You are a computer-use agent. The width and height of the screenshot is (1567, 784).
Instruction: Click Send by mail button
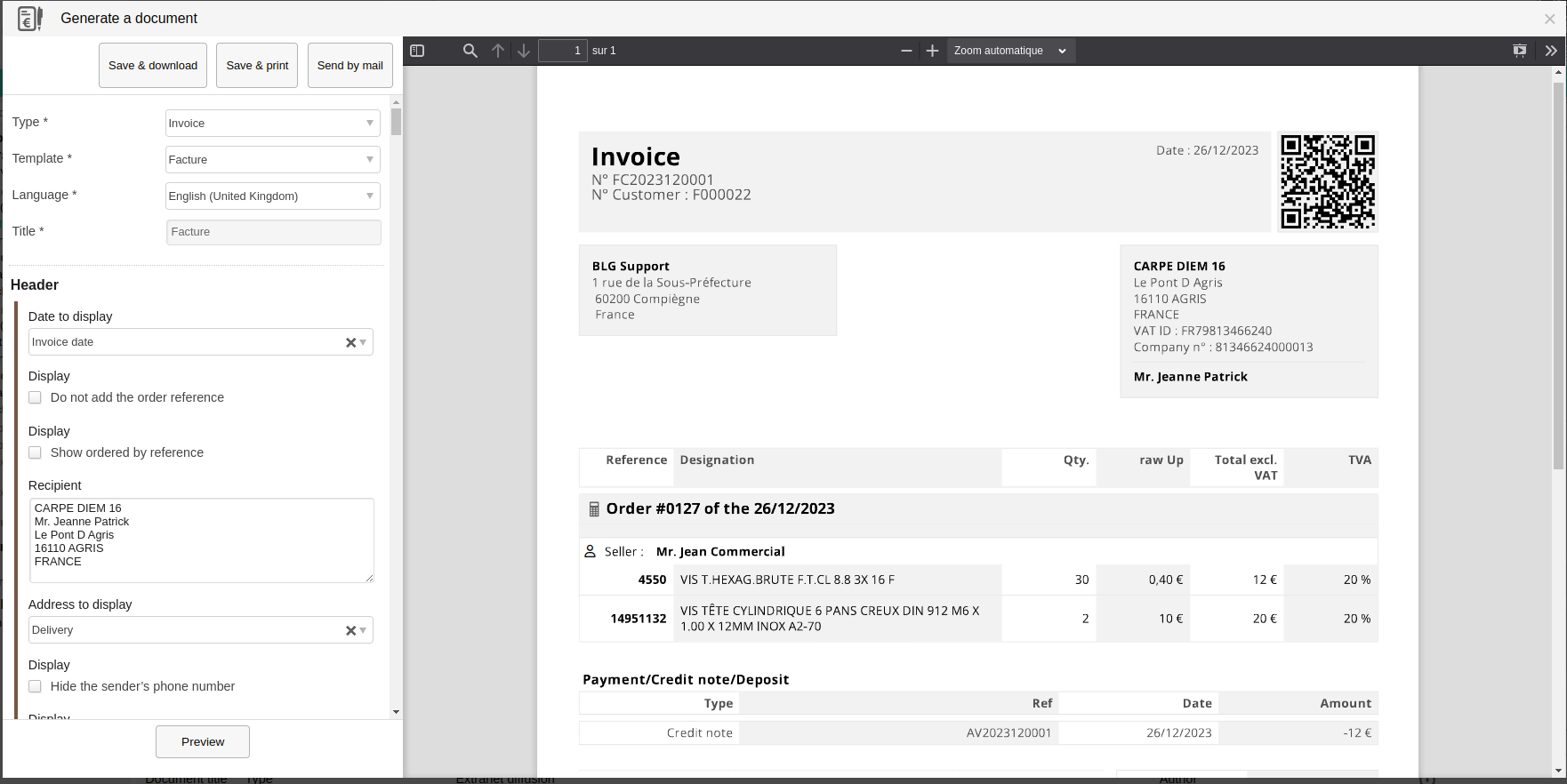click(x=350, y=66)
